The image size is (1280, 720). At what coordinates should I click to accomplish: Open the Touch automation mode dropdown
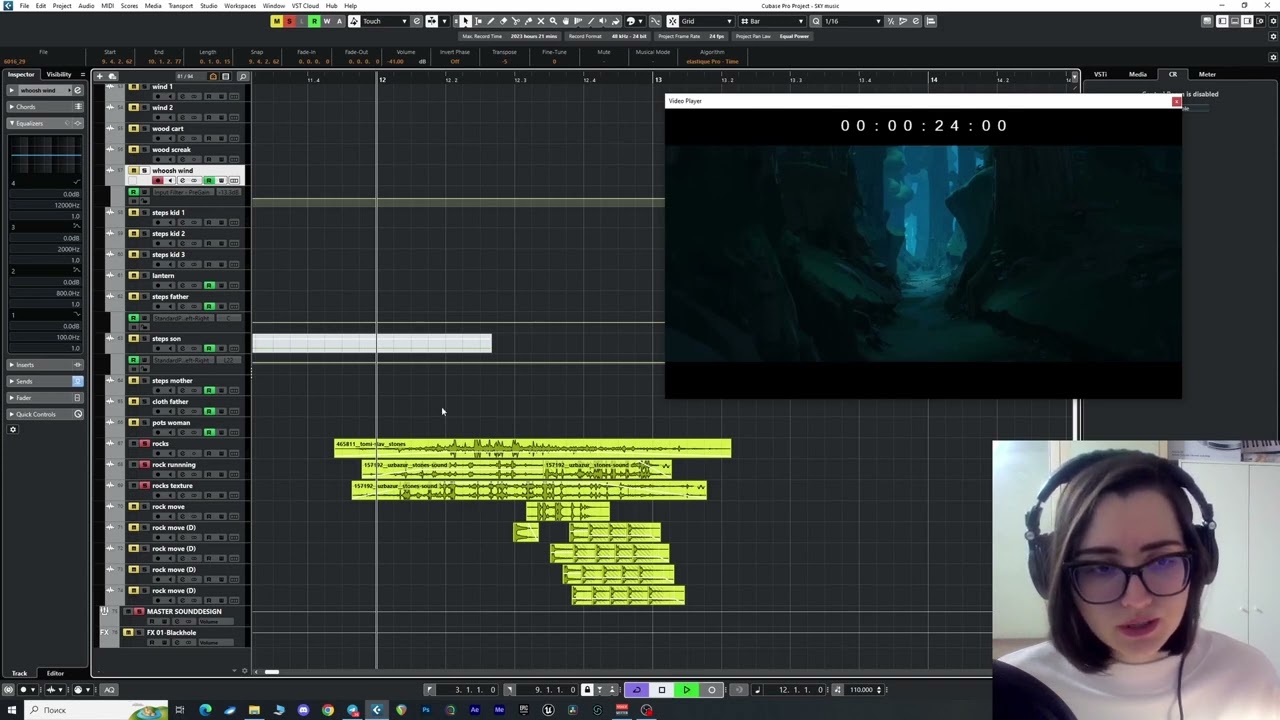pyautogui.click(x=387, y=21)
